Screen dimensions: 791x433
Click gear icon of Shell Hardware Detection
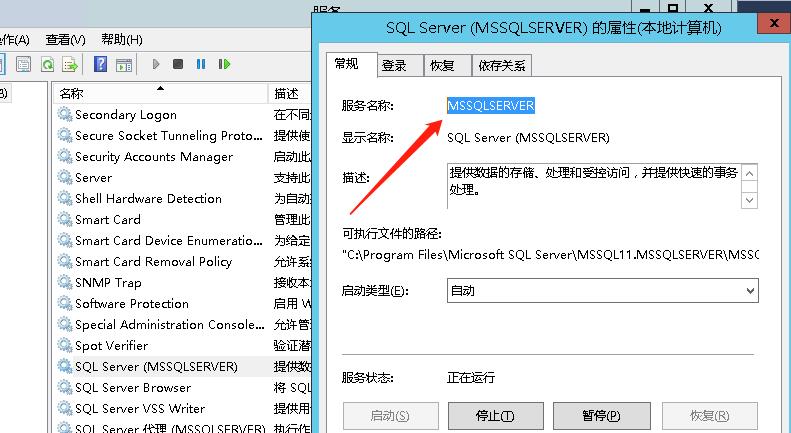point(65,198)
